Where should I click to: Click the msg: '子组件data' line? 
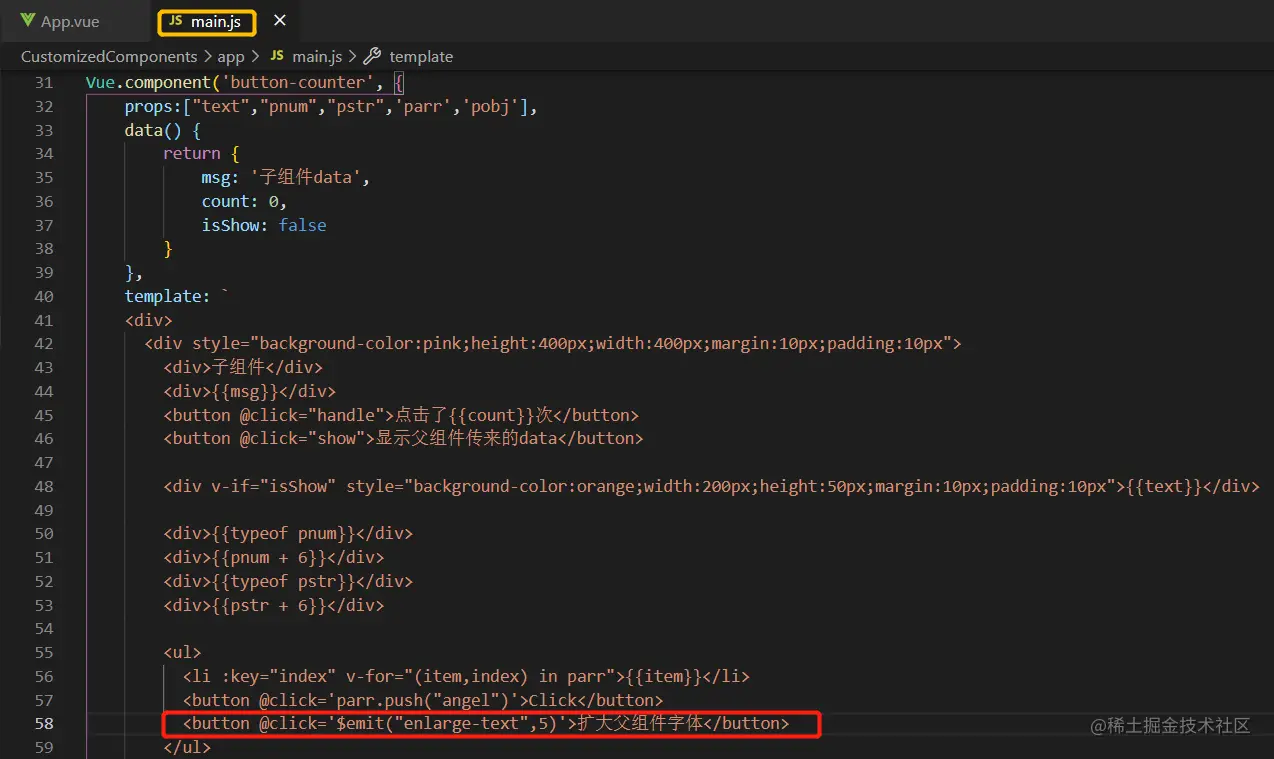coord(285,177)
